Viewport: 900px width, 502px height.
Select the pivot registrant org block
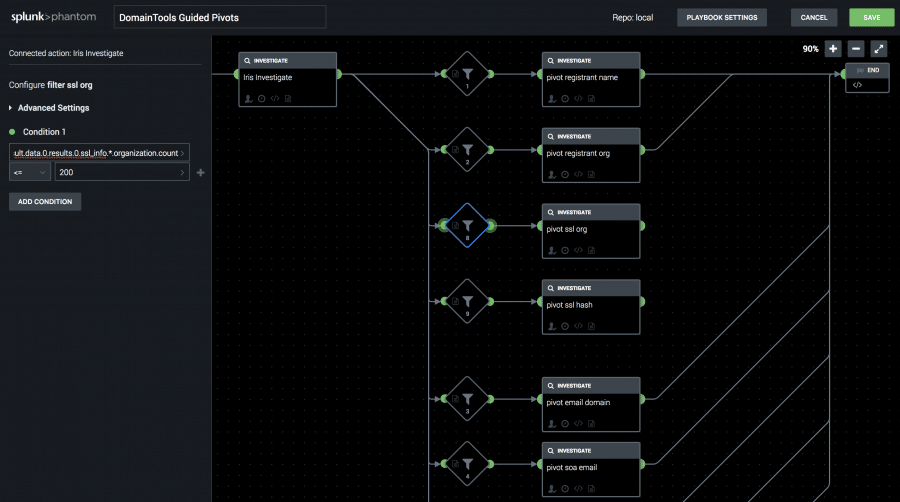[591, 155]
